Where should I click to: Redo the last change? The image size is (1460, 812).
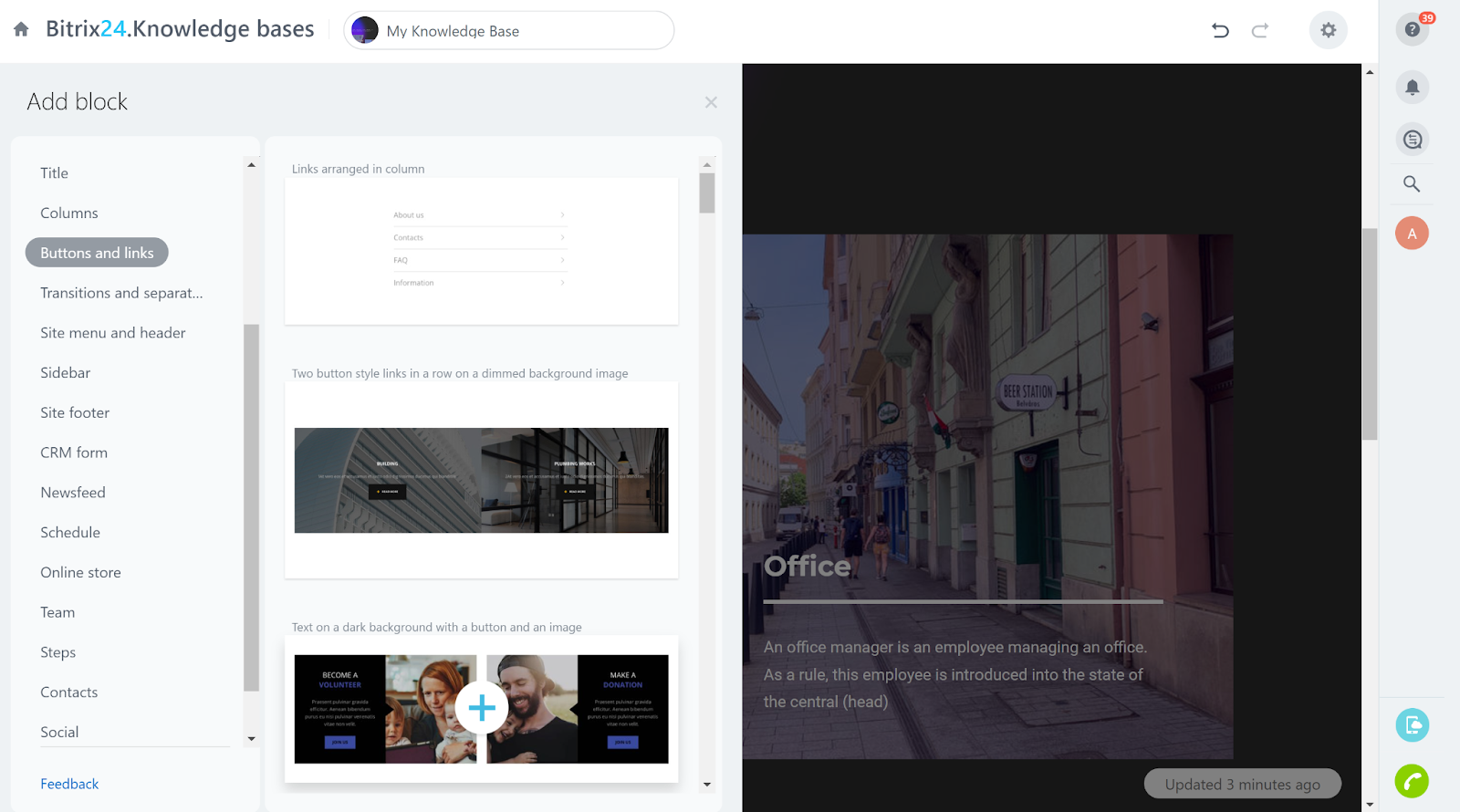click(x=1260, y=31)
